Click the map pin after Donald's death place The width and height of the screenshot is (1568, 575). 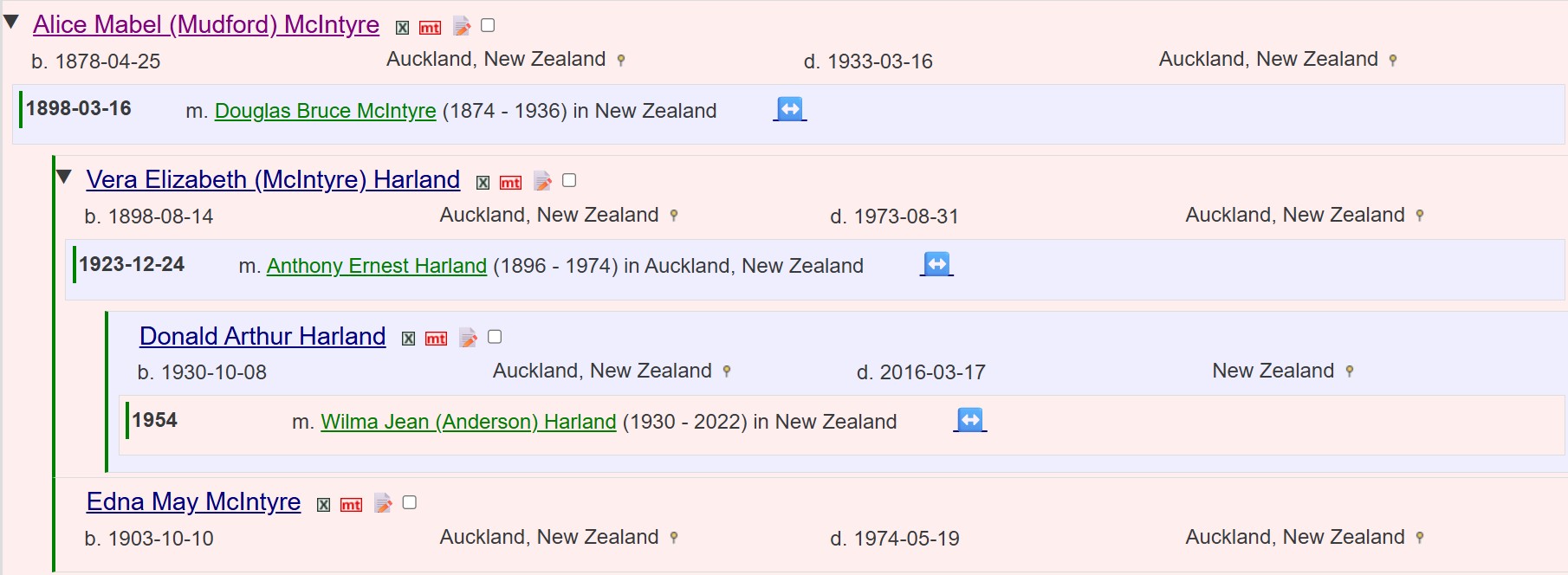(1349, 371)
